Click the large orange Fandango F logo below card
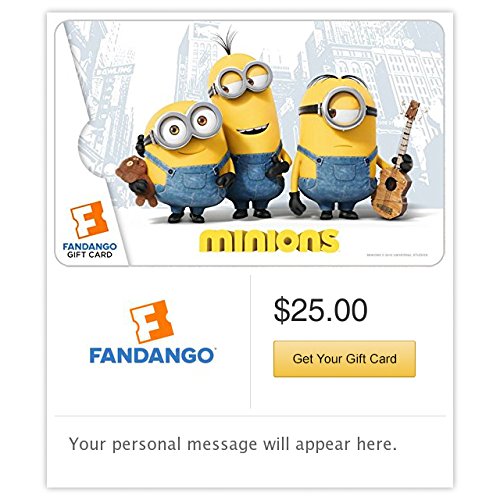 tap(152, 321)
